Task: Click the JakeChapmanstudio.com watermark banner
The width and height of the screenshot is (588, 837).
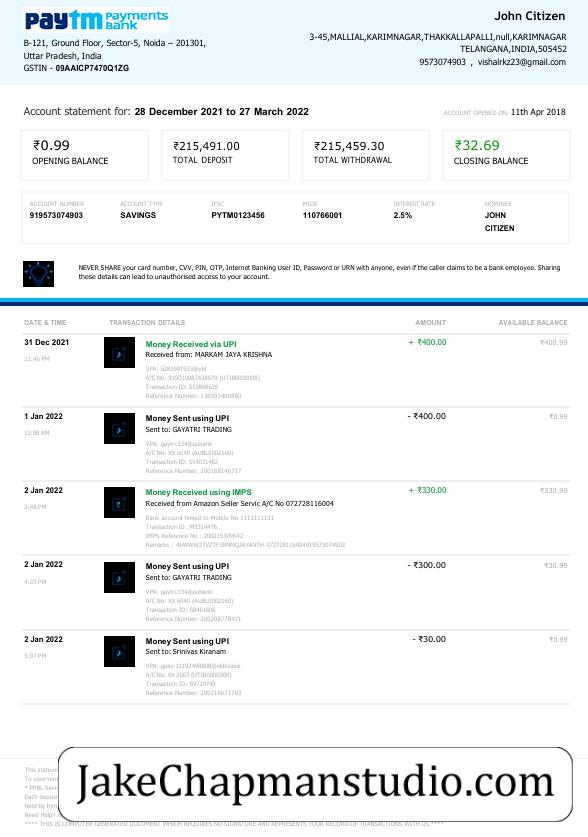Action: click(x=315, y=784)
